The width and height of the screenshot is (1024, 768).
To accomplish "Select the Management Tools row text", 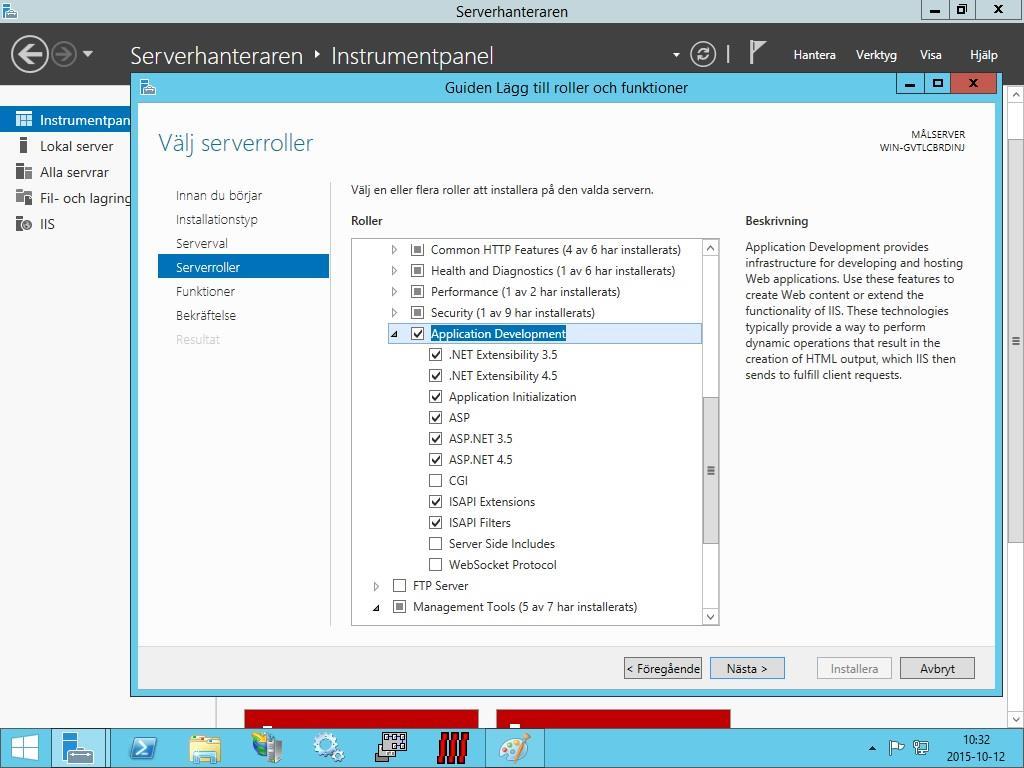I will (x=524, y=607).
